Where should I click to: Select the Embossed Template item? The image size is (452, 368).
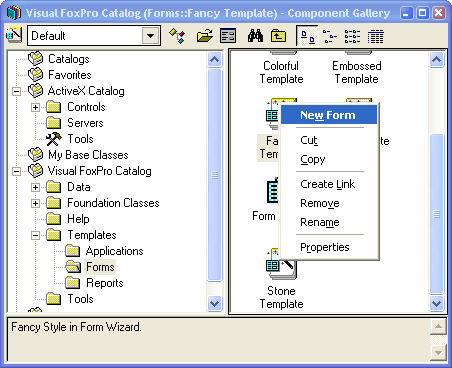pos(357,72)
